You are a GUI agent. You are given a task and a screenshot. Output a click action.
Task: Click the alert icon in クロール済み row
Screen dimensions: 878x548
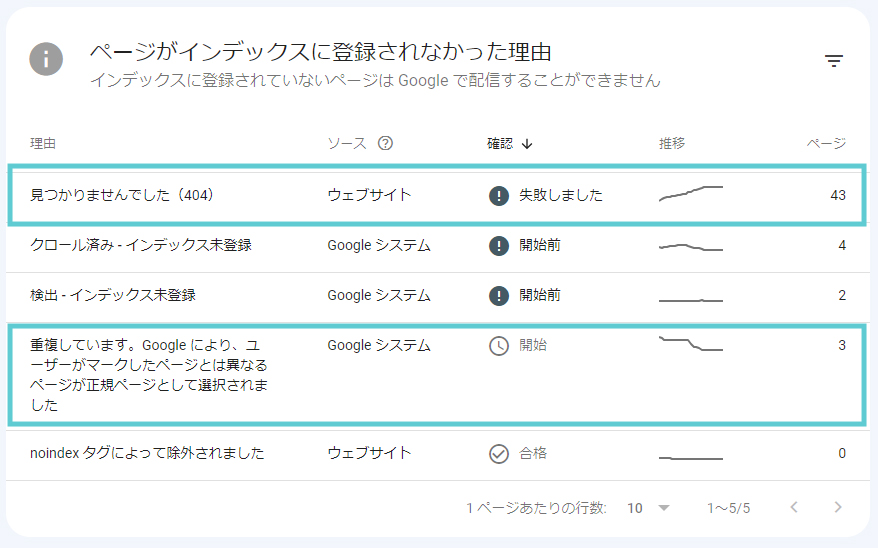[499, 245]
